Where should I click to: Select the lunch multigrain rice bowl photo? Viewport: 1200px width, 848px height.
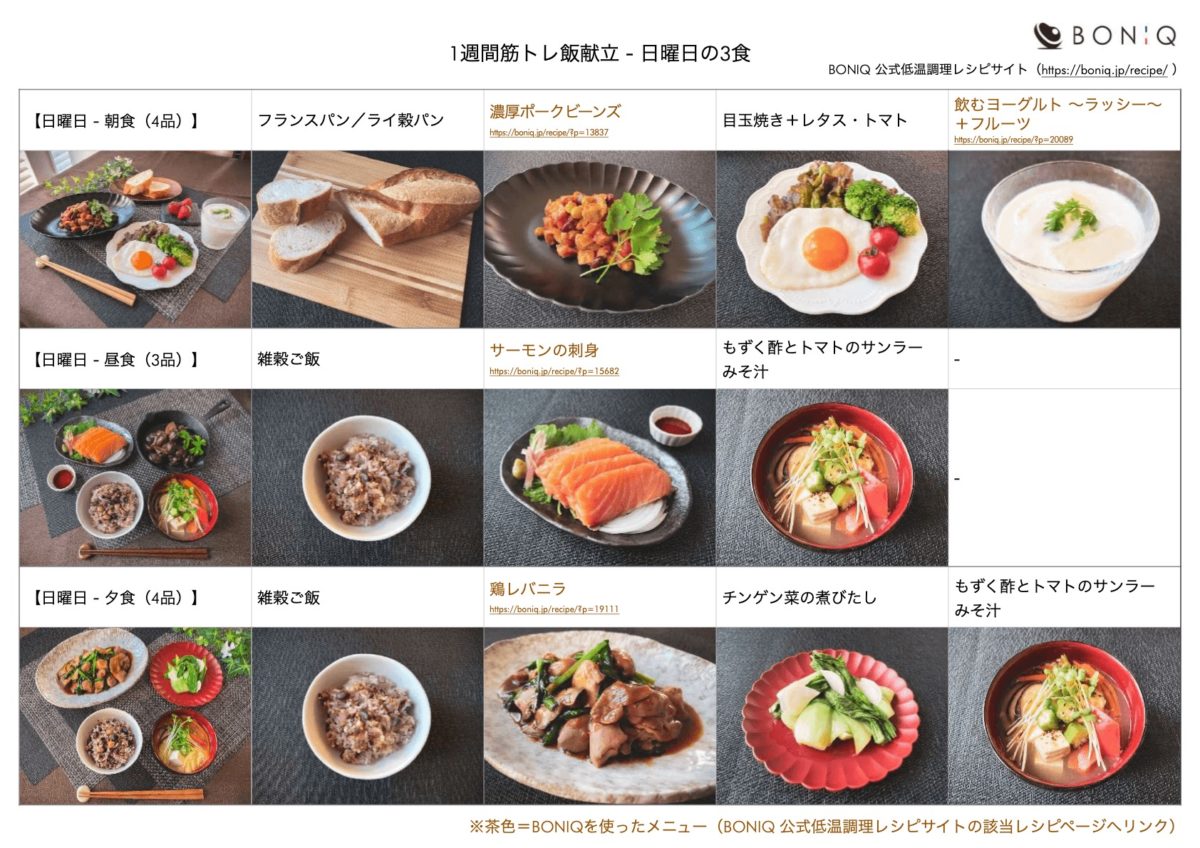367,478
